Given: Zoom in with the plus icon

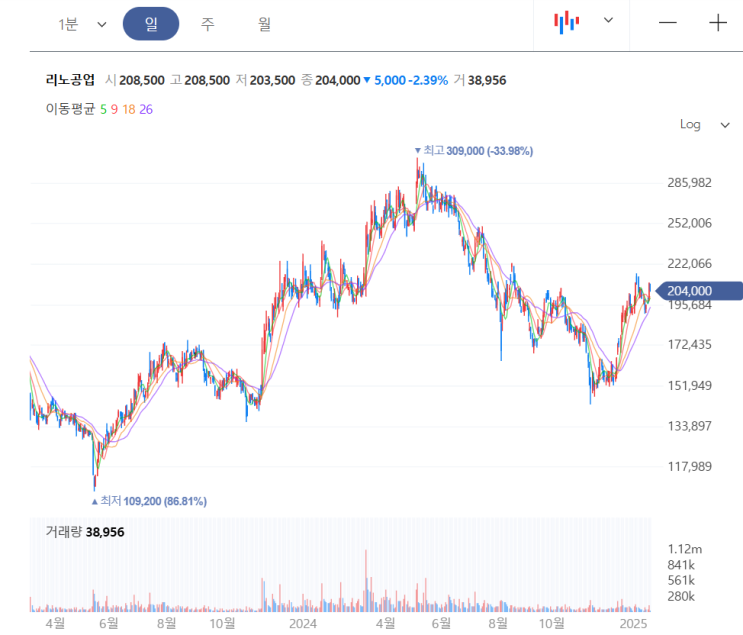Looking at the screenshot, I should [718, 23].
